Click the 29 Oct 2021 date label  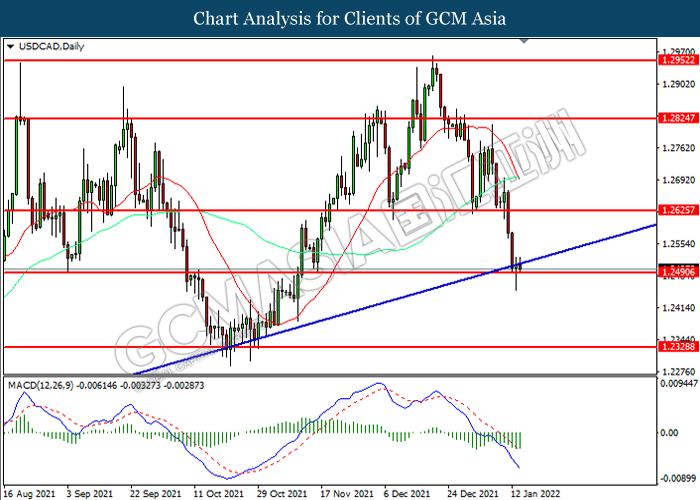tap(282, 494)
